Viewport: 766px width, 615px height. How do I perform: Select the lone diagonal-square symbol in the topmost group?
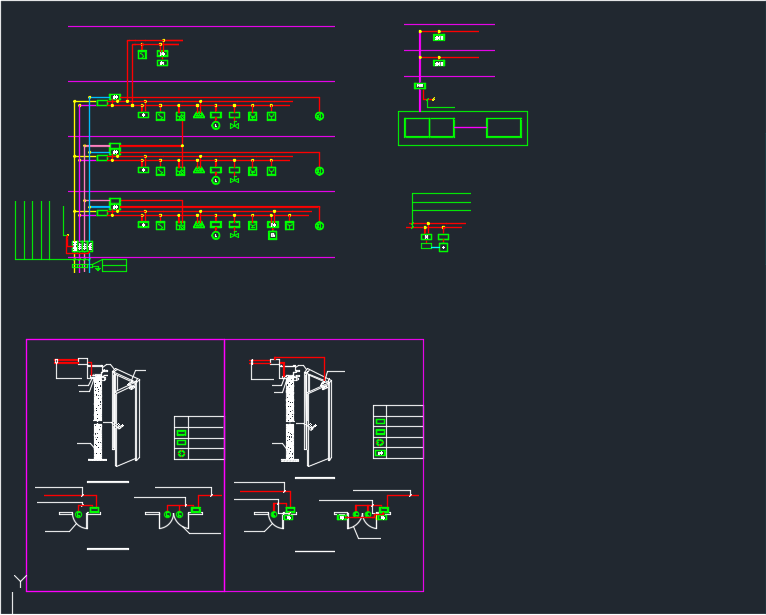click(x=142, y=55)
